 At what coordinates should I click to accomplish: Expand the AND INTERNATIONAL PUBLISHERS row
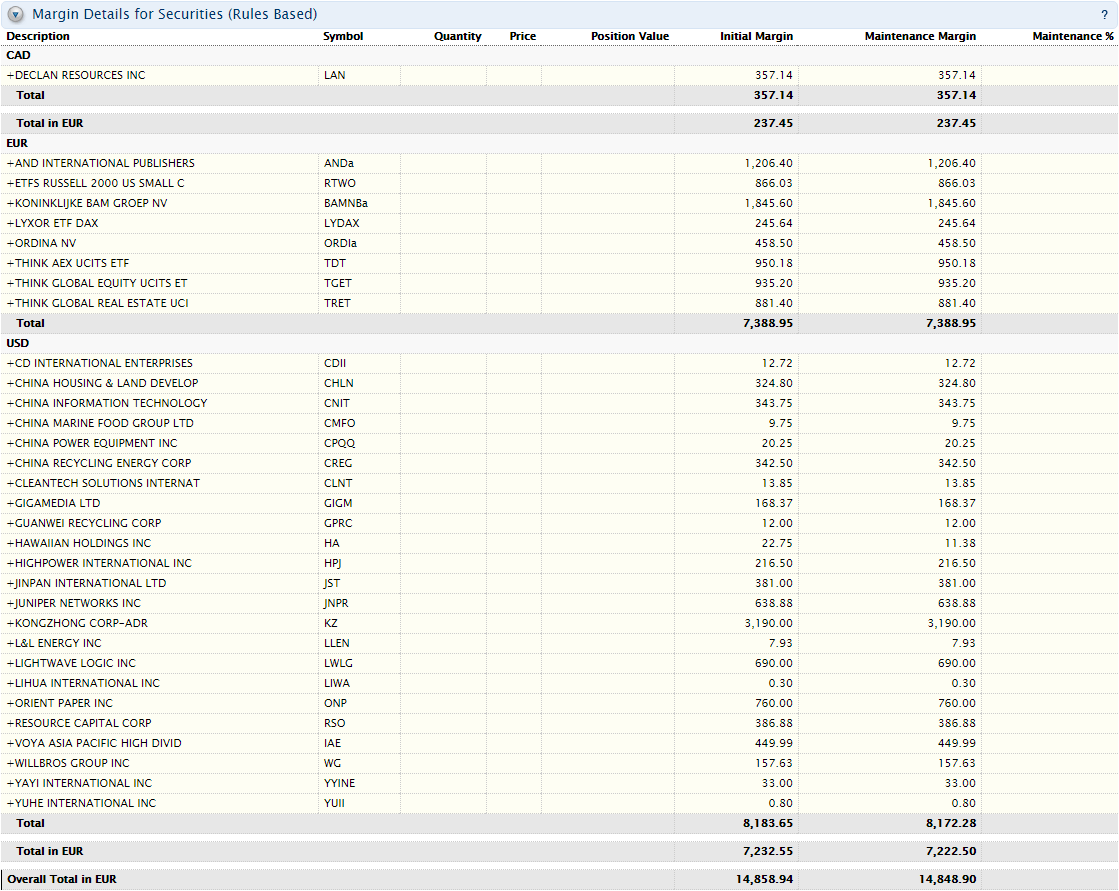pos(11,163)
